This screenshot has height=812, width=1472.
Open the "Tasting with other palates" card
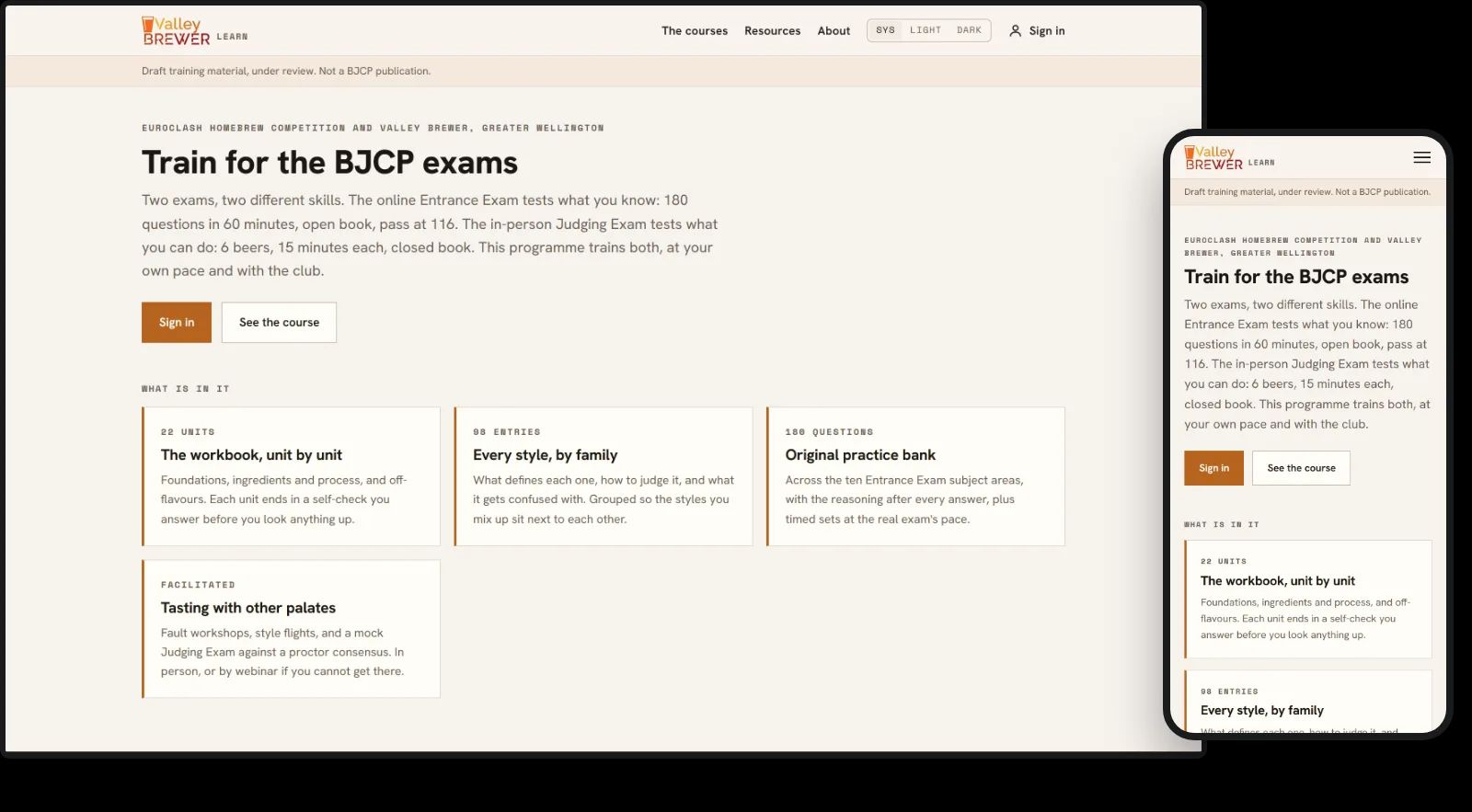pyautogui.click(x=291, y=629)
